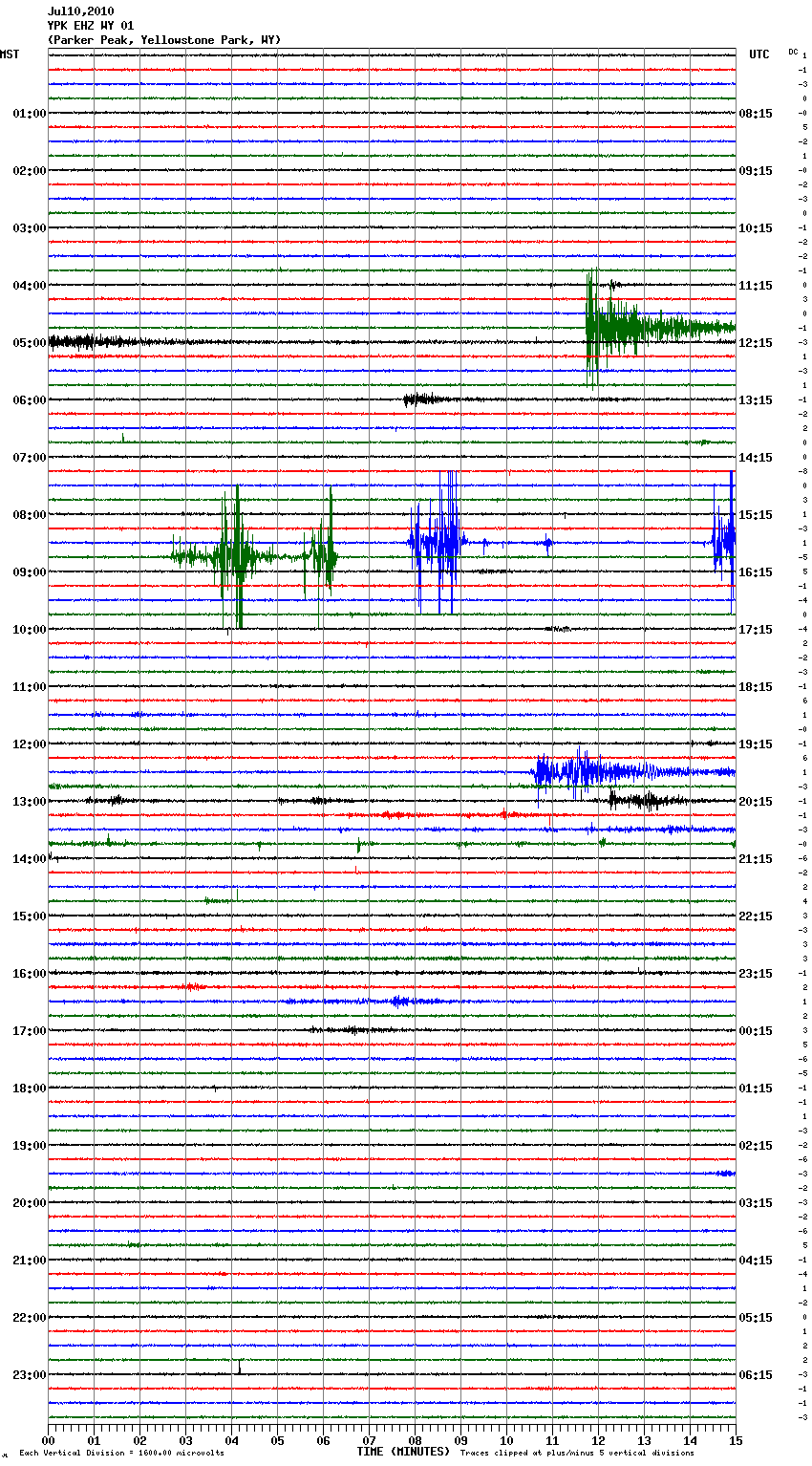Click the 08 minute tick on bottom axis
The height and width of the screenshot is (1466, 812).
click(415, 1440)
